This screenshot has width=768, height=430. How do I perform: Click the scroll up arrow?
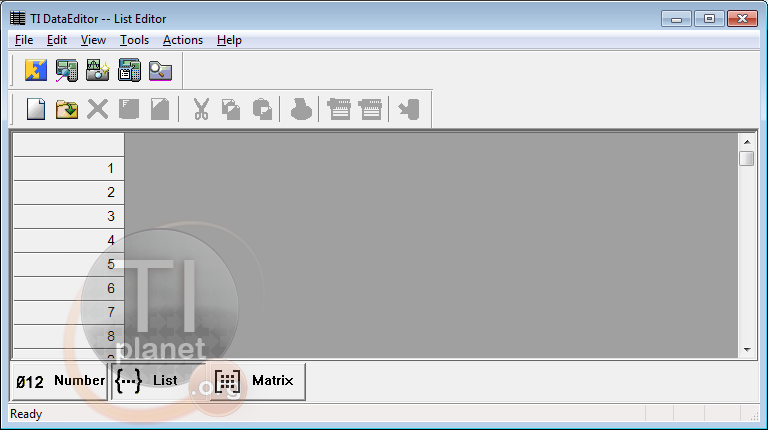coord(747,142)
